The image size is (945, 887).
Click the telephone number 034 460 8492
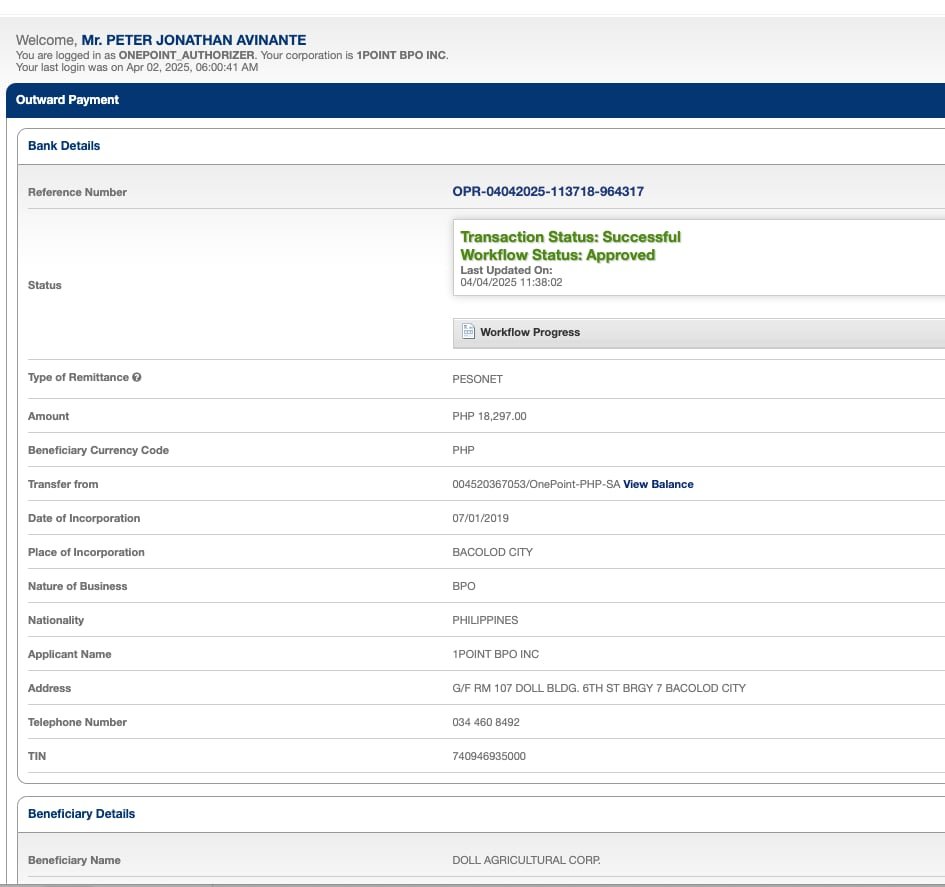point(486,722)
